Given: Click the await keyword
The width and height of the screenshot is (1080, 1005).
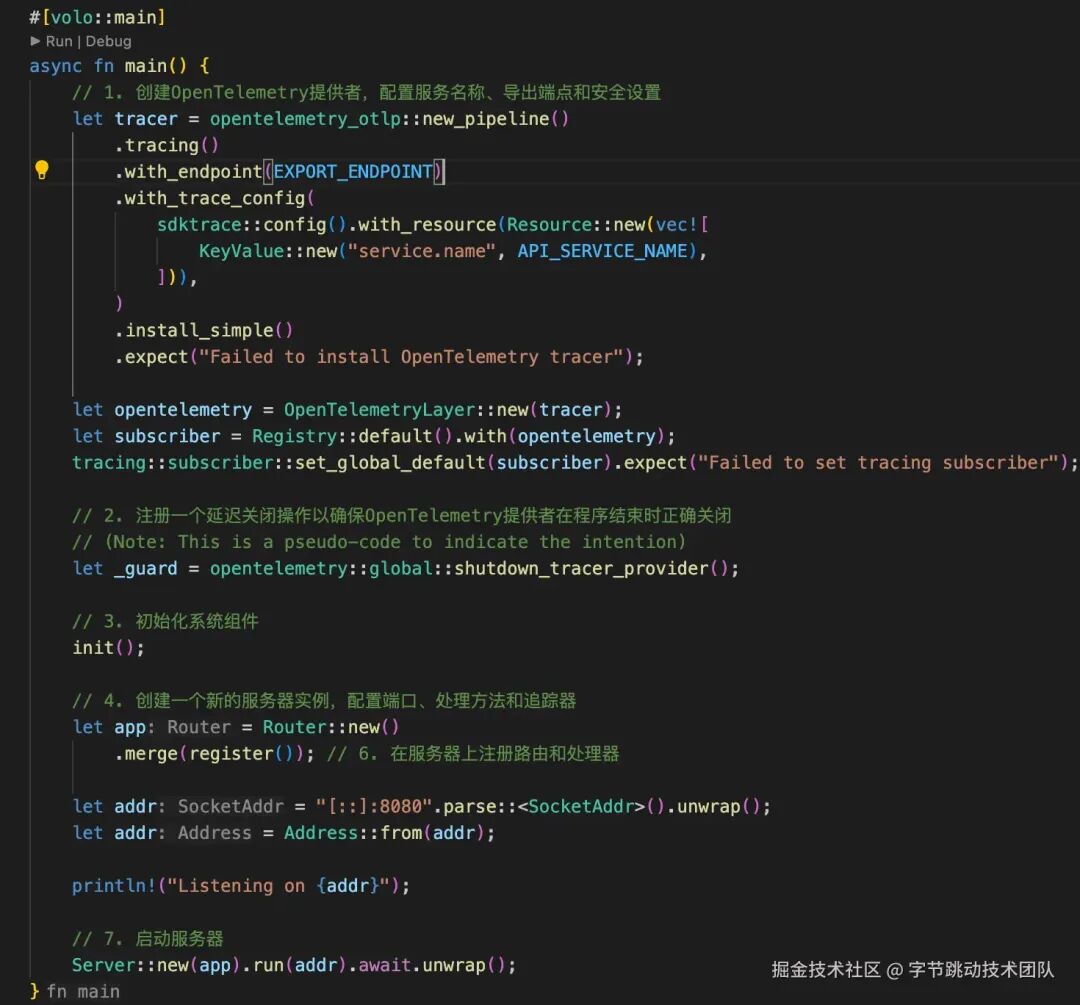Looking at the screenshot, I should click(x=385, y=965).
